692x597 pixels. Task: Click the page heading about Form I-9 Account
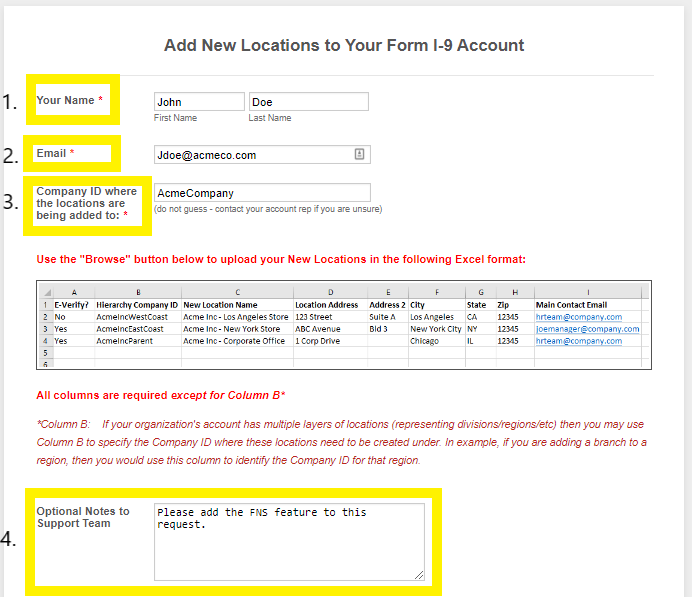pyautogui.click(x=344, y=45)
